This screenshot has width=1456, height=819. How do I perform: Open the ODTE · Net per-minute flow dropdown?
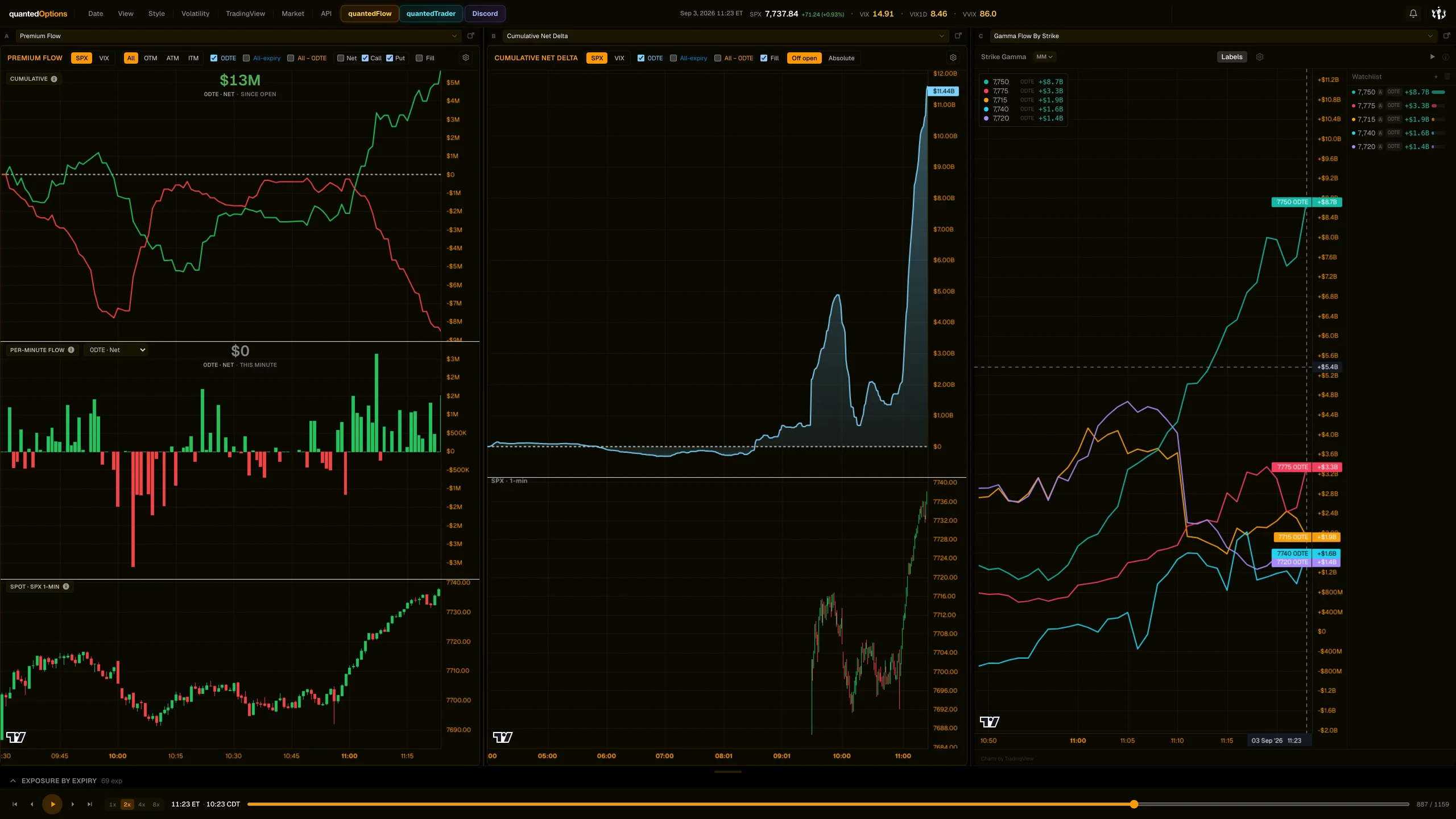[117, 350]
